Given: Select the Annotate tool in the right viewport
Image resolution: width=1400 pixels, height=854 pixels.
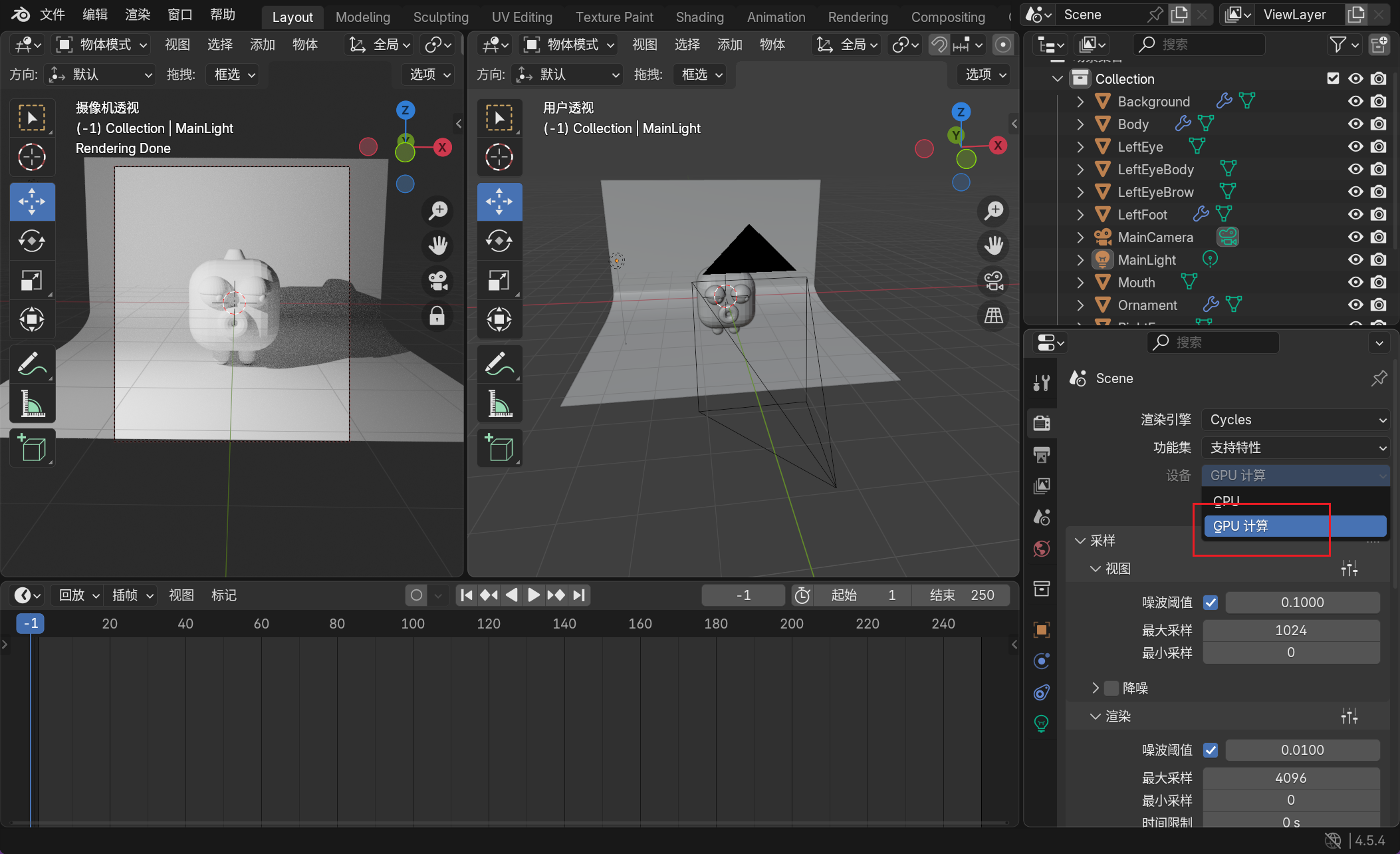Looking at the screenshot, I should tap(499, 363).
